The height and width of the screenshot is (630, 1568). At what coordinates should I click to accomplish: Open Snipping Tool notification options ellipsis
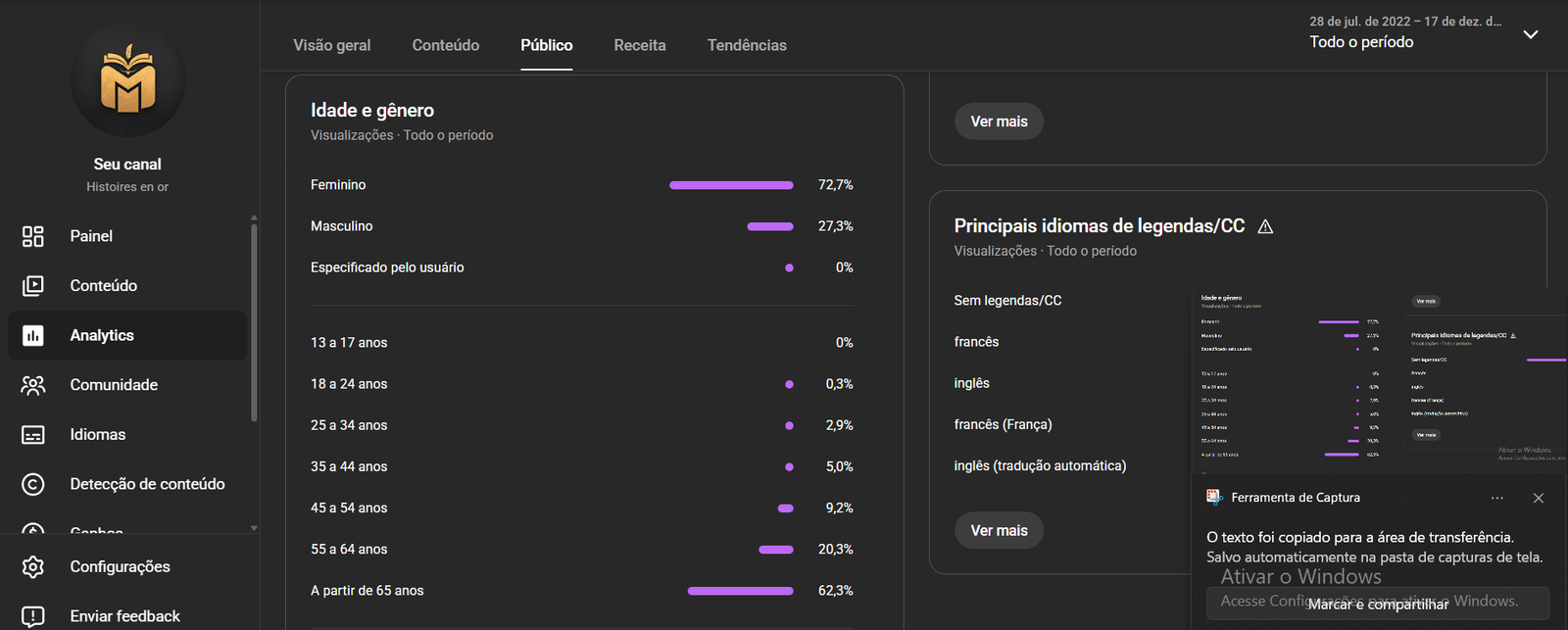[1496, 498]
